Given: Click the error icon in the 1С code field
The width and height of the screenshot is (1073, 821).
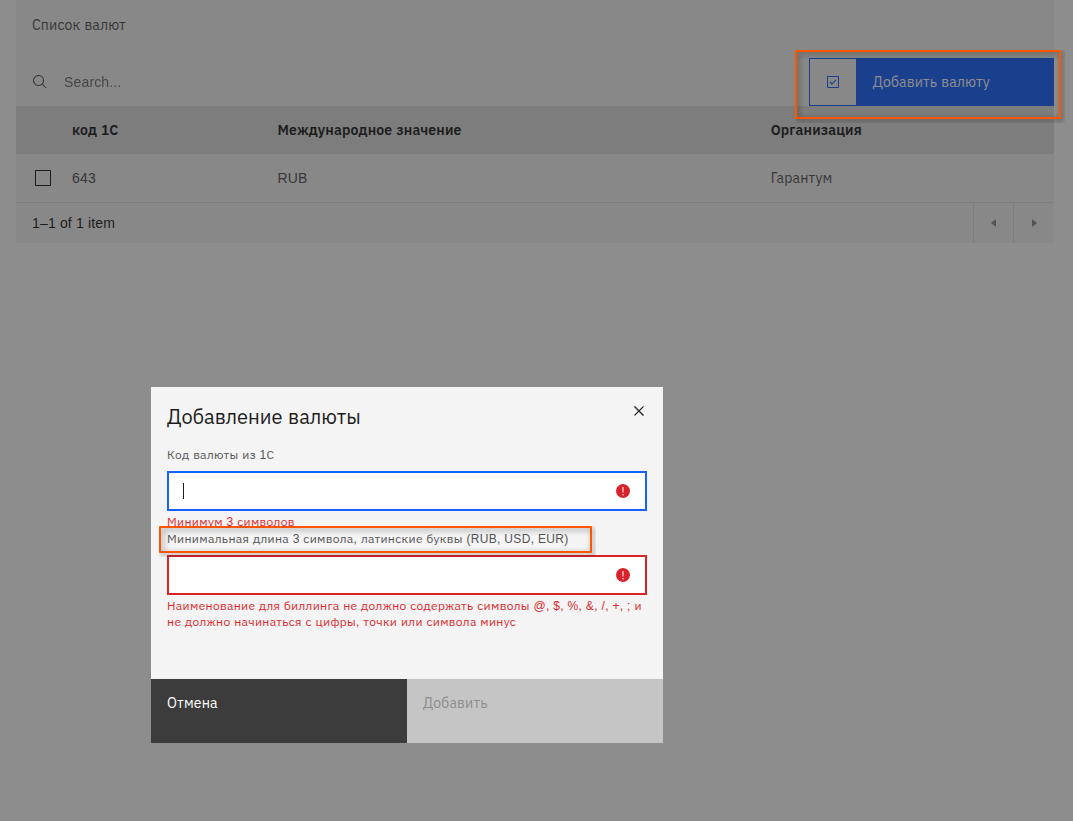Looking at the screenshot, I should click(x=623, y=491).
